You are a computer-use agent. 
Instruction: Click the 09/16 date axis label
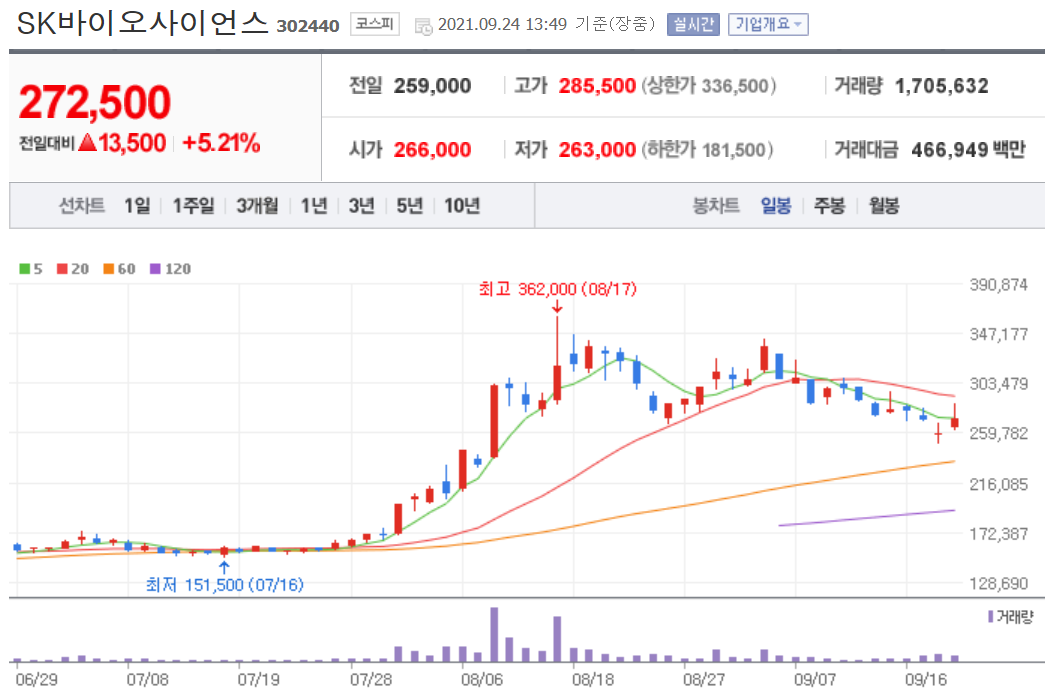[x=926, y=680]
